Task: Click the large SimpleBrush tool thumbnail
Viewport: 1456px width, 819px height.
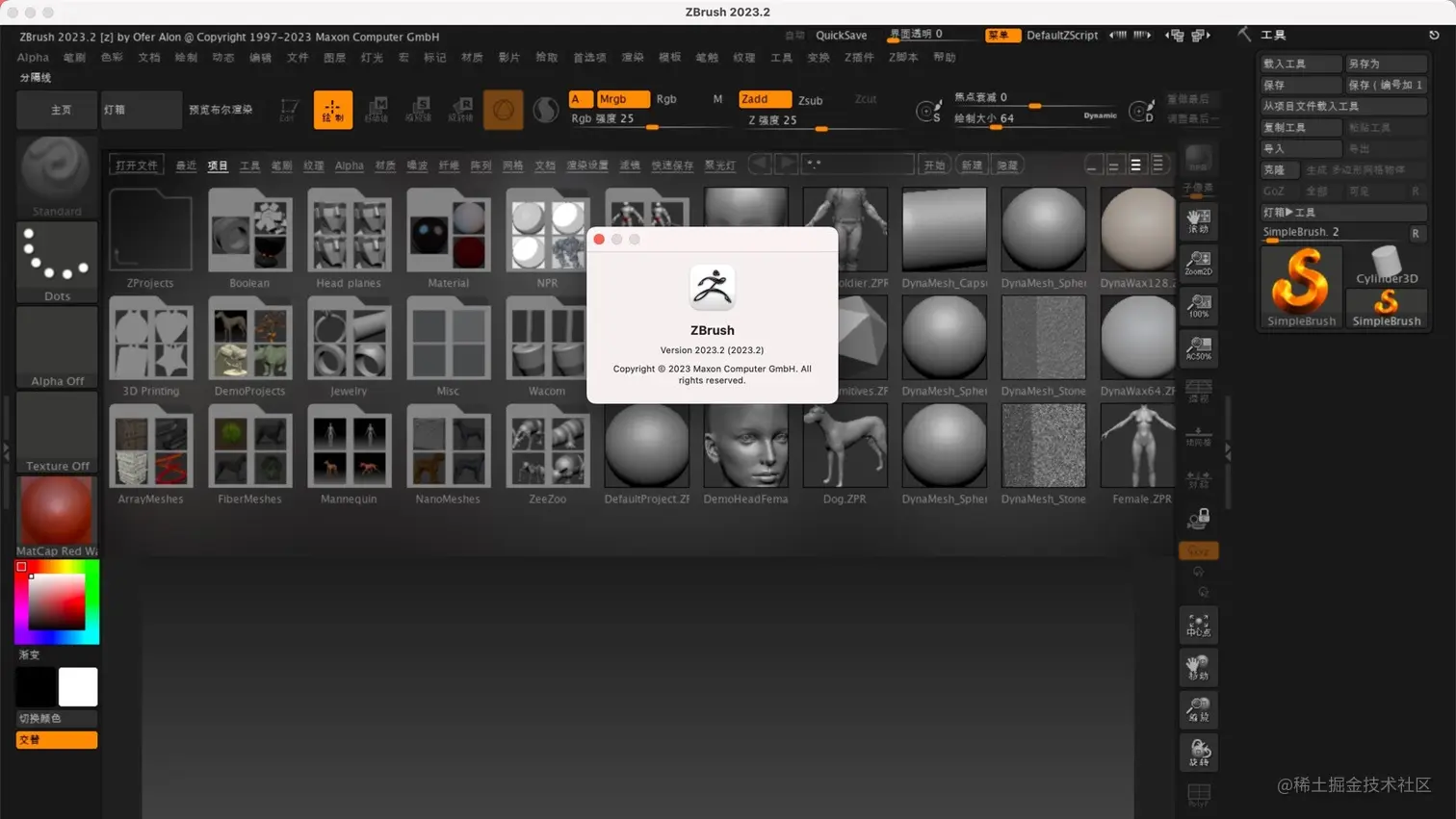Action: [x=1301, y=287]
